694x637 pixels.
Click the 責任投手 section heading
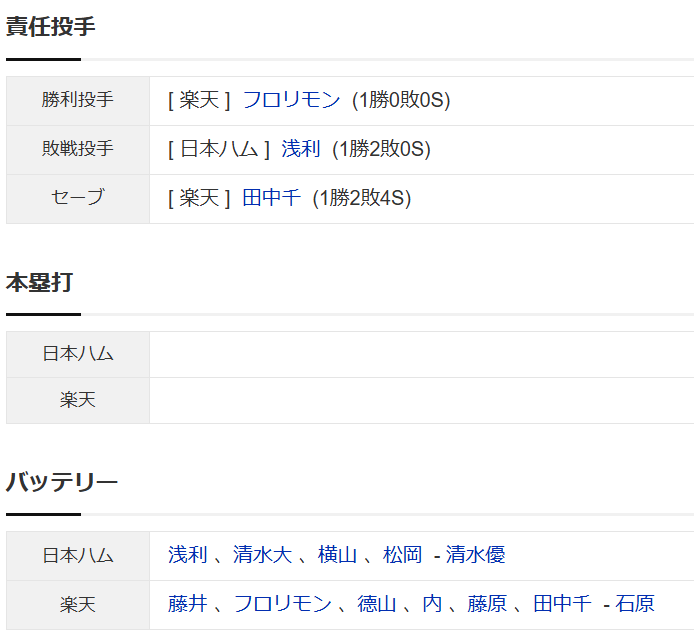[x=50, y=27]
